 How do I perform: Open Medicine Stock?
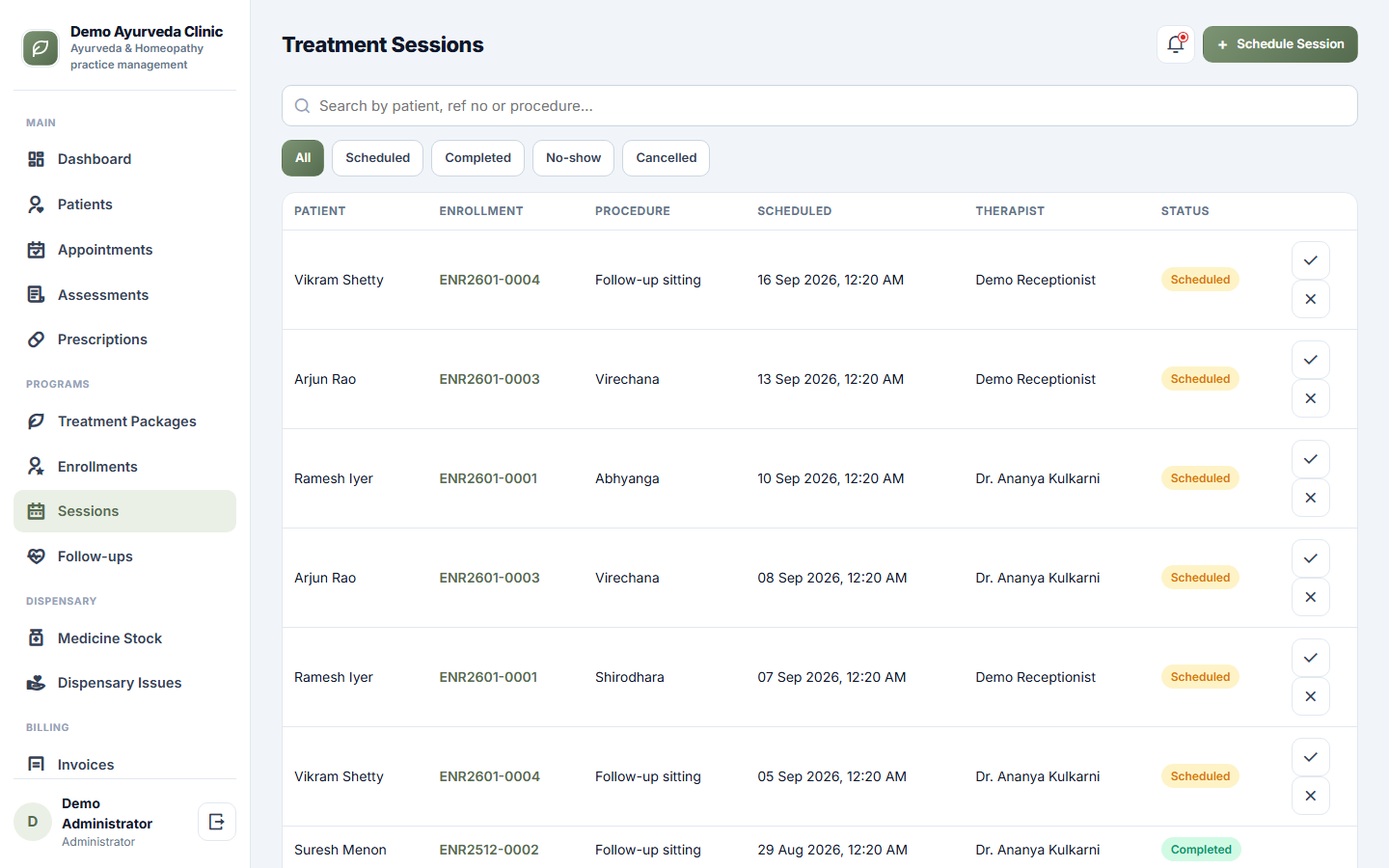coord(124,638)
